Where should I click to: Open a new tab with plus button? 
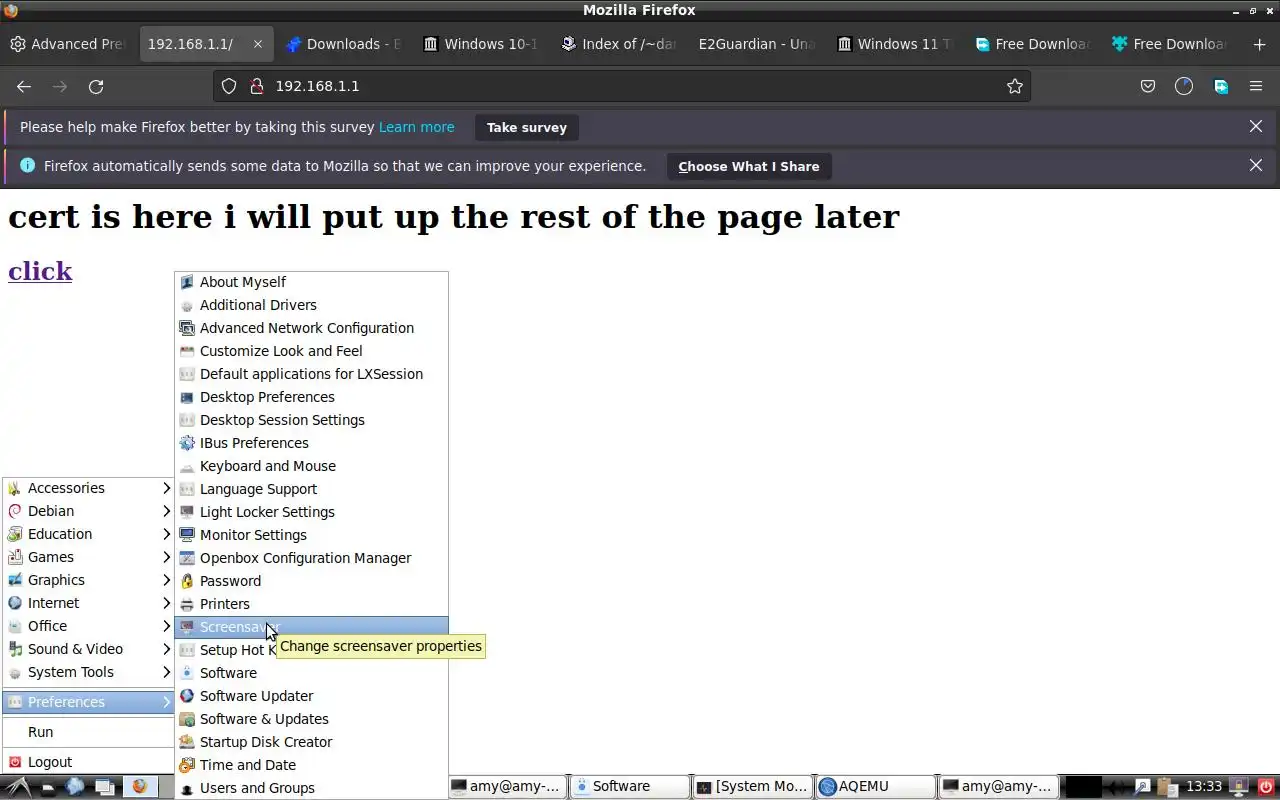pyautogui.click(x=1259, y=44)
